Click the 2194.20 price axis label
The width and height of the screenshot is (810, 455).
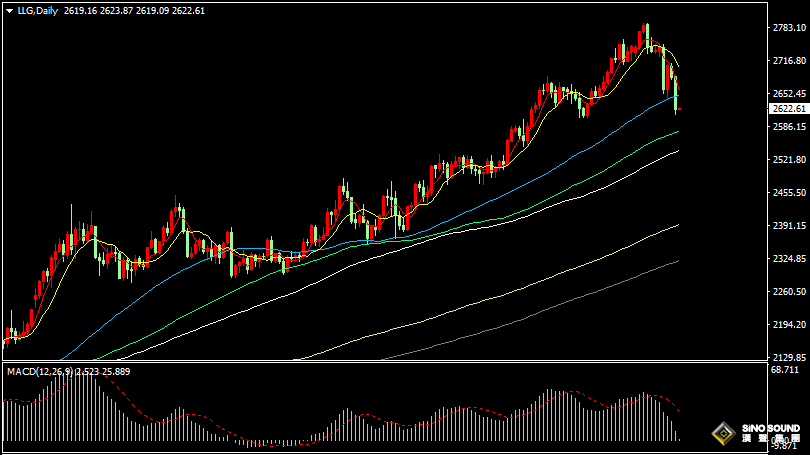(x=789, y=325)
